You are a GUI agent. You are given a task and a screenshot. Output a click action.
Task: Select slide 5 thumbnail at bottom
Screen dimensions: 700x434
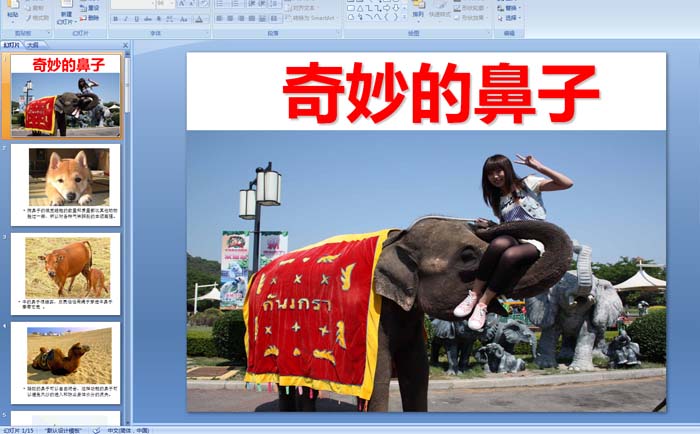coord(66,418)
